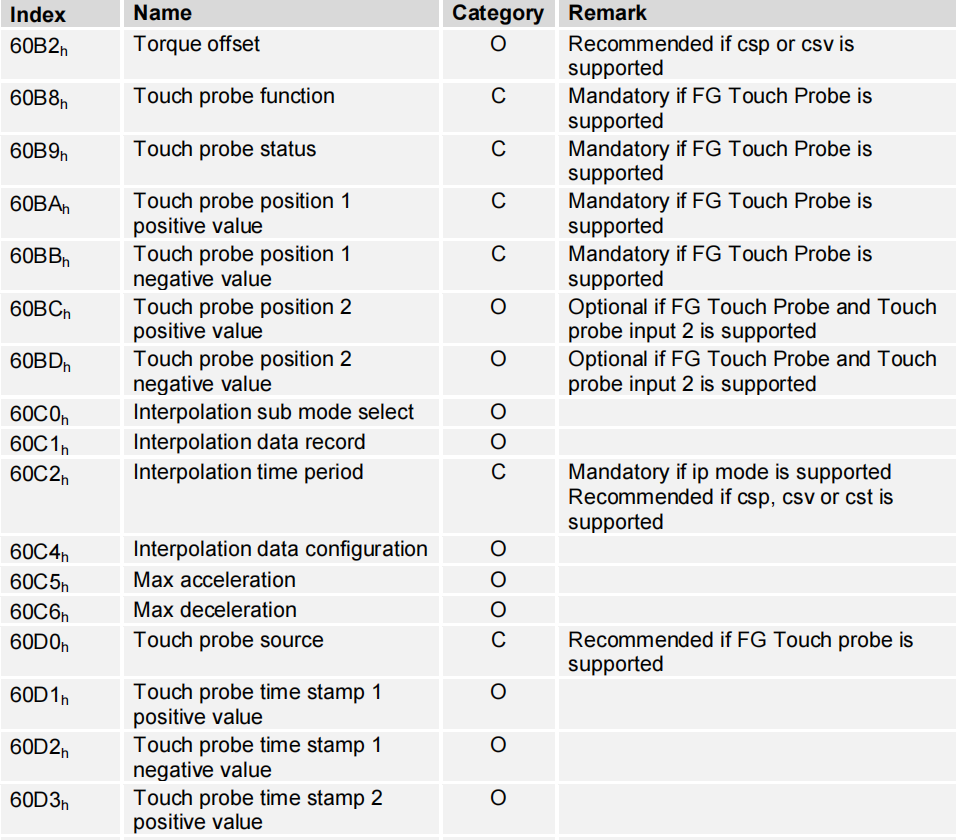Select the Touch probe status row name

pos(225,150)
